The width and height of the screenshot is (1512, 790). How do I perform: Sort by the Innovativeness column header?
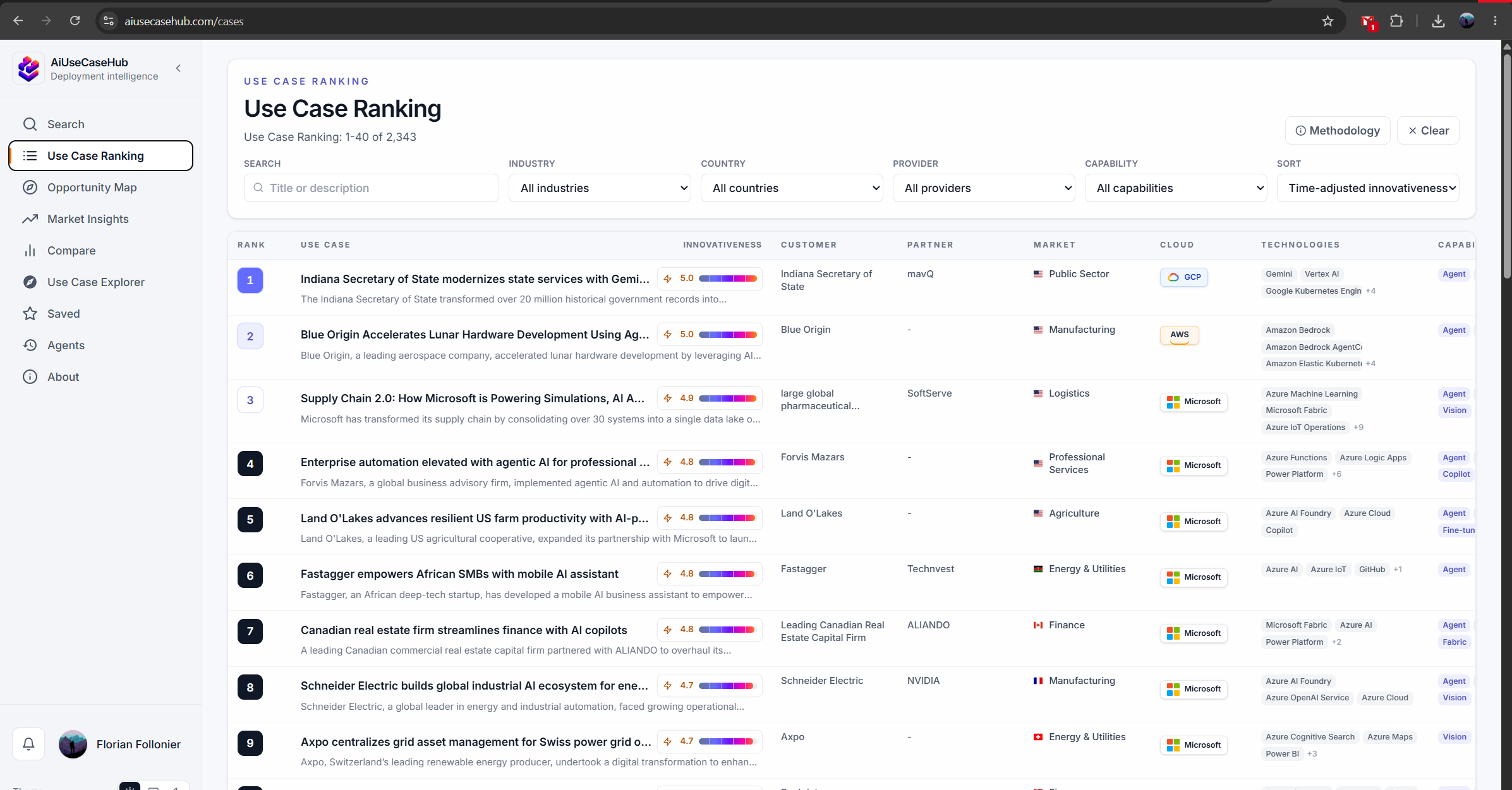722,245
